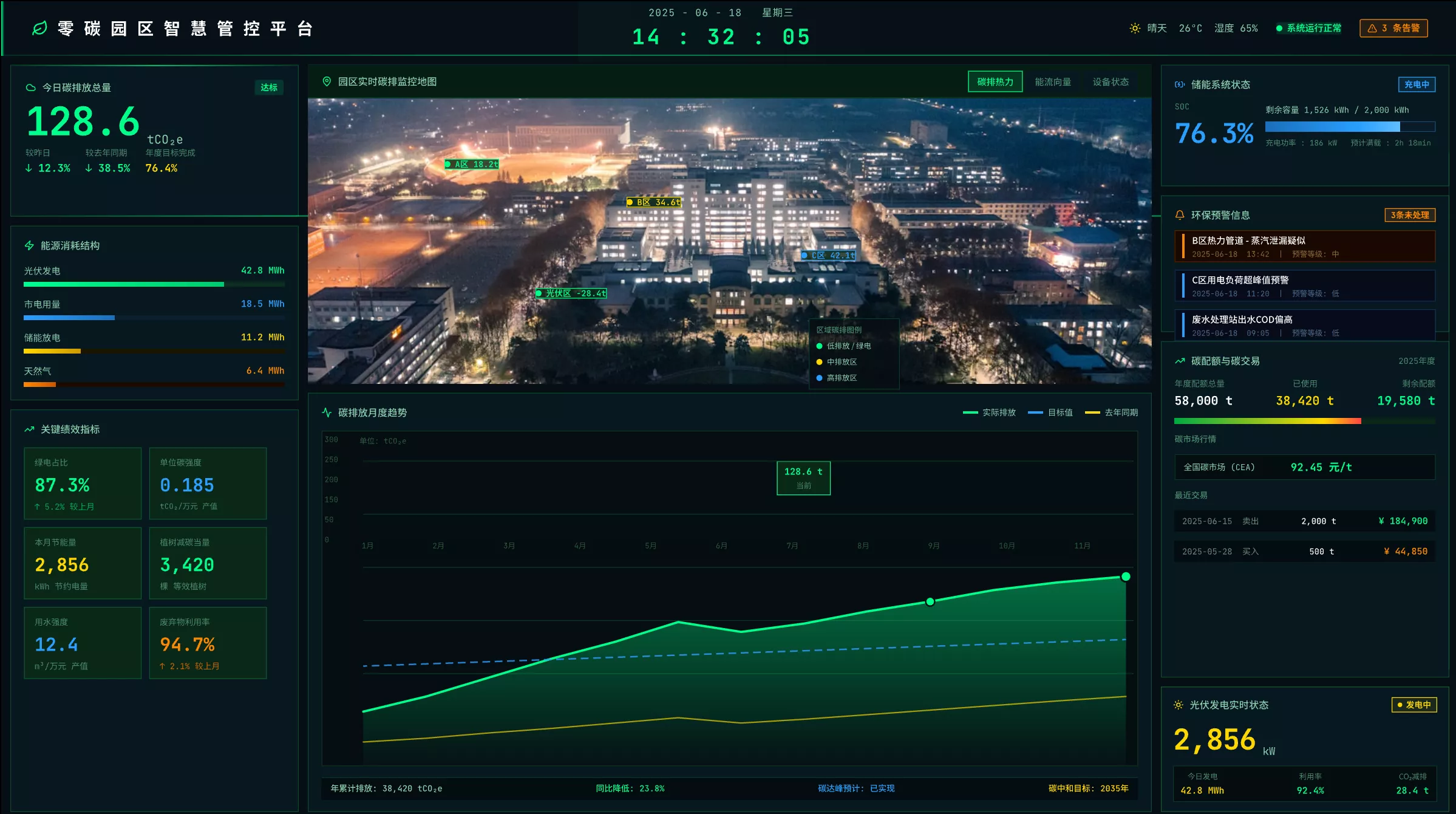Image resolution: width=1456 pixels, height=814 pixels.
Task: Switch to the 能流向量 map tab
Action: click(1053, 81)
